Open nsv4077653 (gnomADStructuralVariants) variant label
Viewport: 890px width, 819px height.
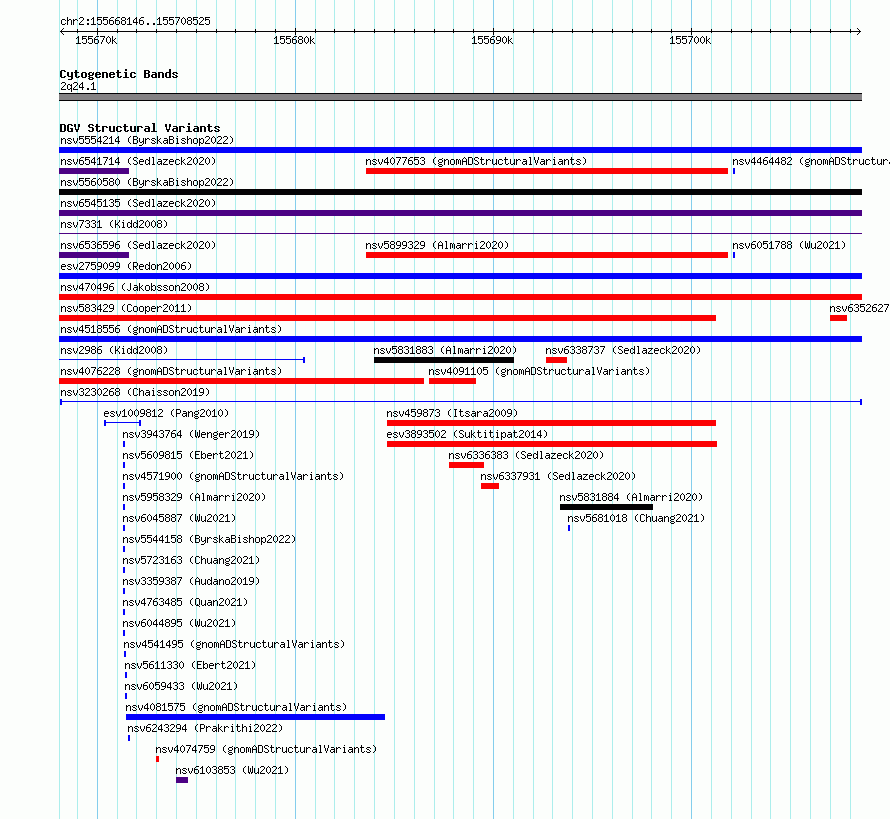(x=476, y=161)
